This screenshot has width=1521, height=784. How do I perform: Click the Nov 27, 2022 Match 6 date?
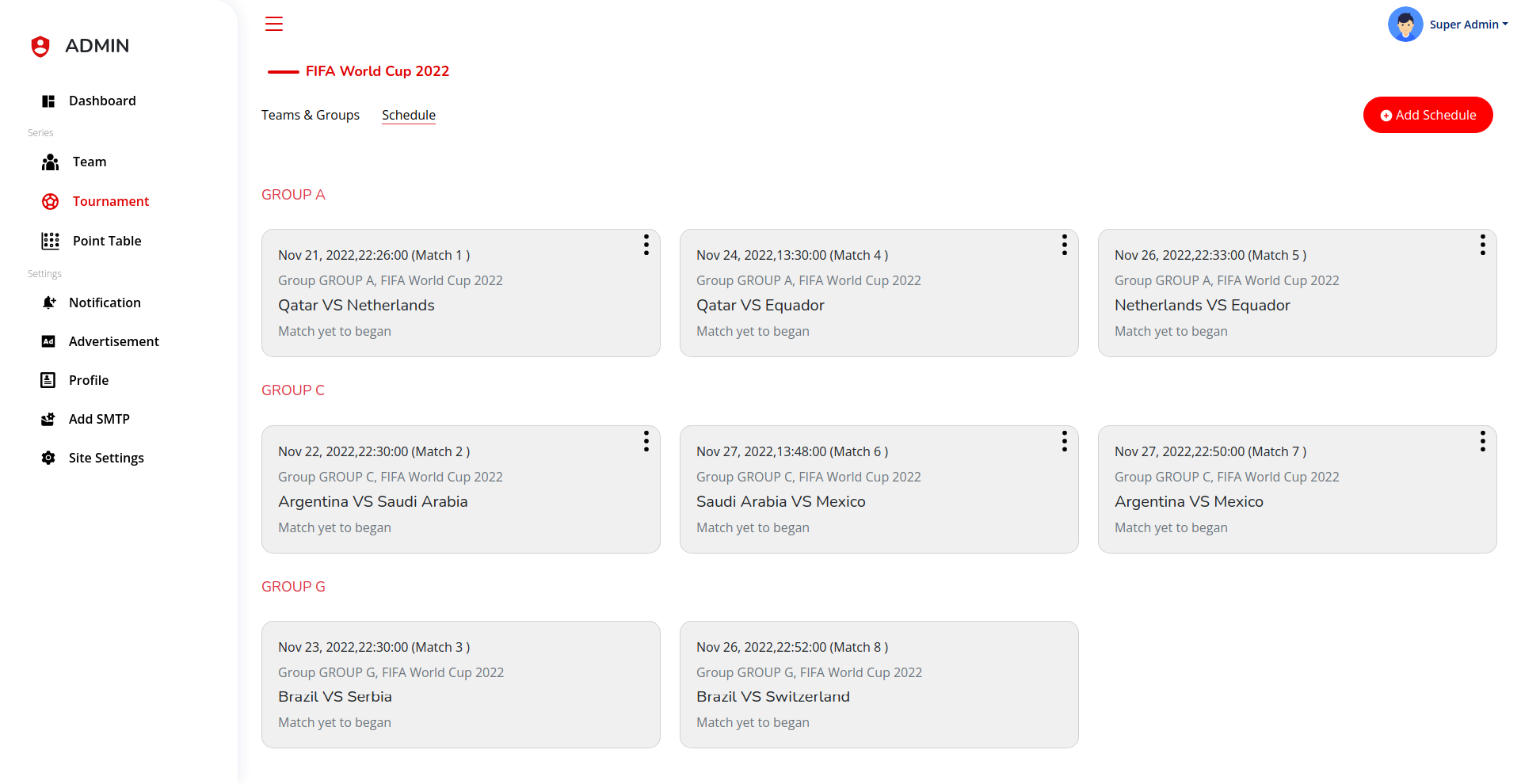point(792,452)
